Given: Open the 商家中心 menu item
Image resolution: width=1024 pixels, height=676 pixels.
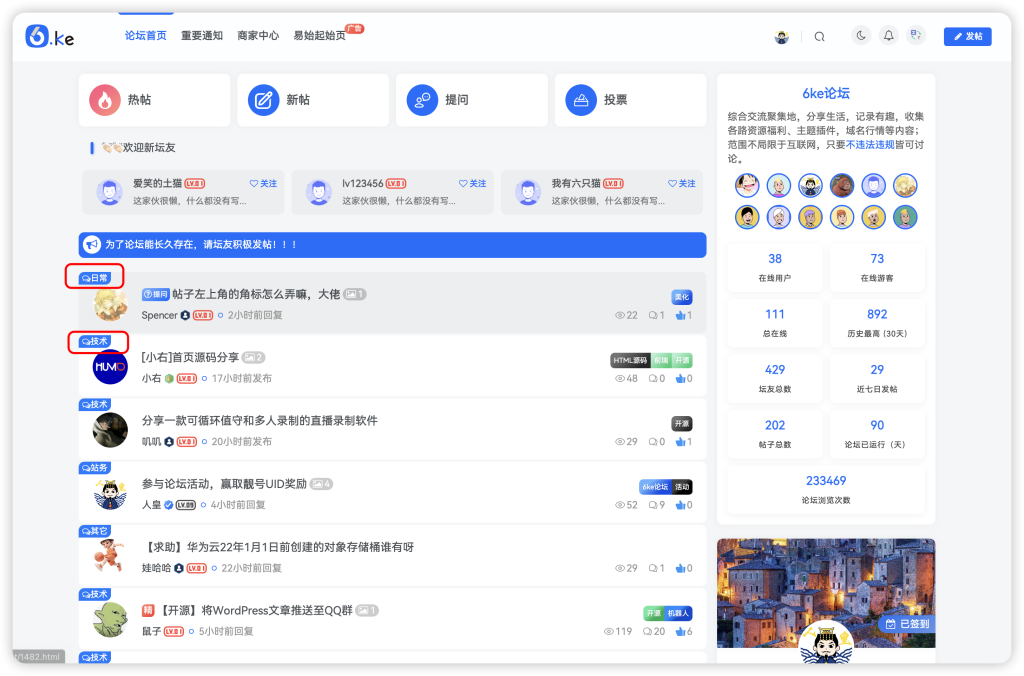Looking at the screenshot, I should [257, 35].
